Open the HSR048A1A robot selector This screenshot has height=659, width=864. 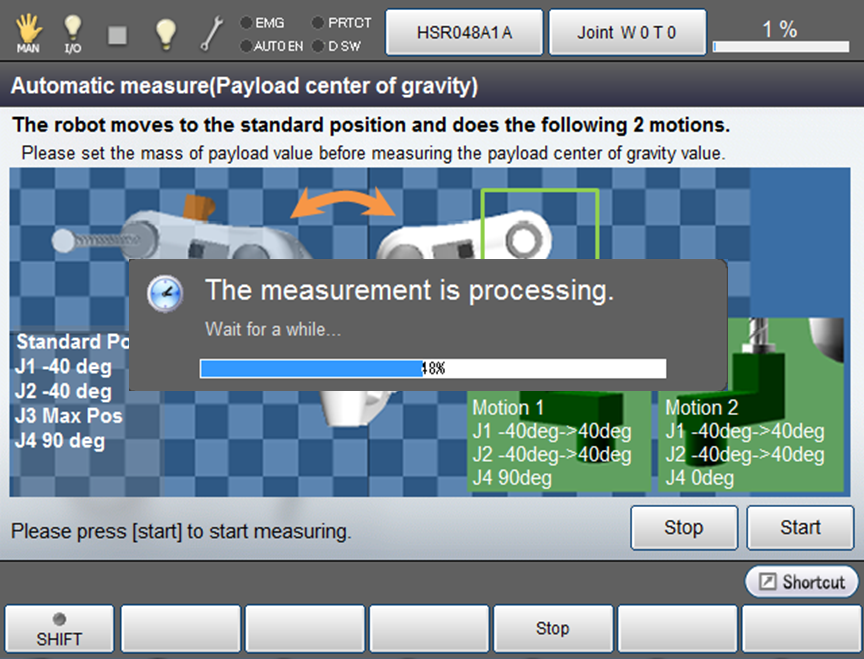(464, 33)
